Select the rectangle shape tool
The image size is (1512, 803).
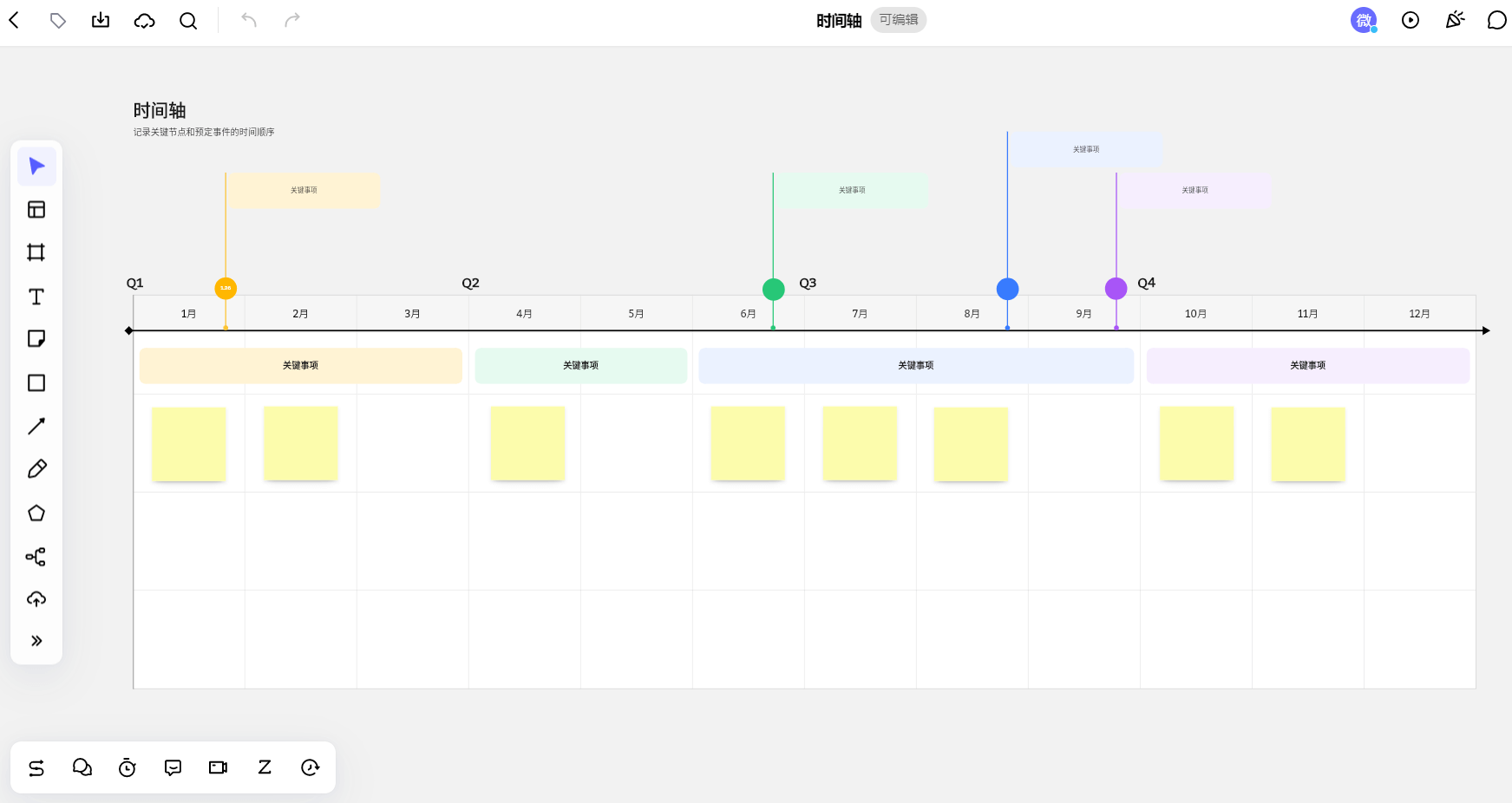coord(36,382)
